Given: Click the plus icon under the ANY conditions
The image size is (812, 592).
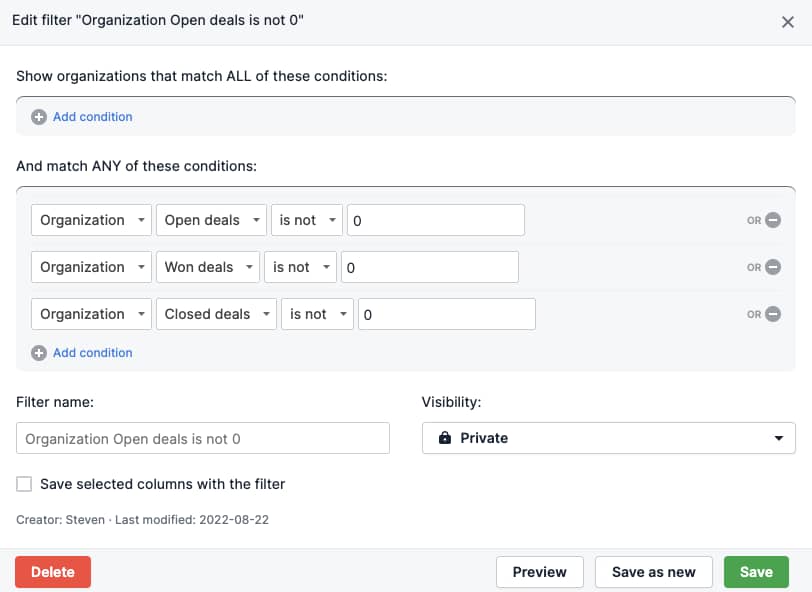Looking at the screenshot, I should pos(38,353).
